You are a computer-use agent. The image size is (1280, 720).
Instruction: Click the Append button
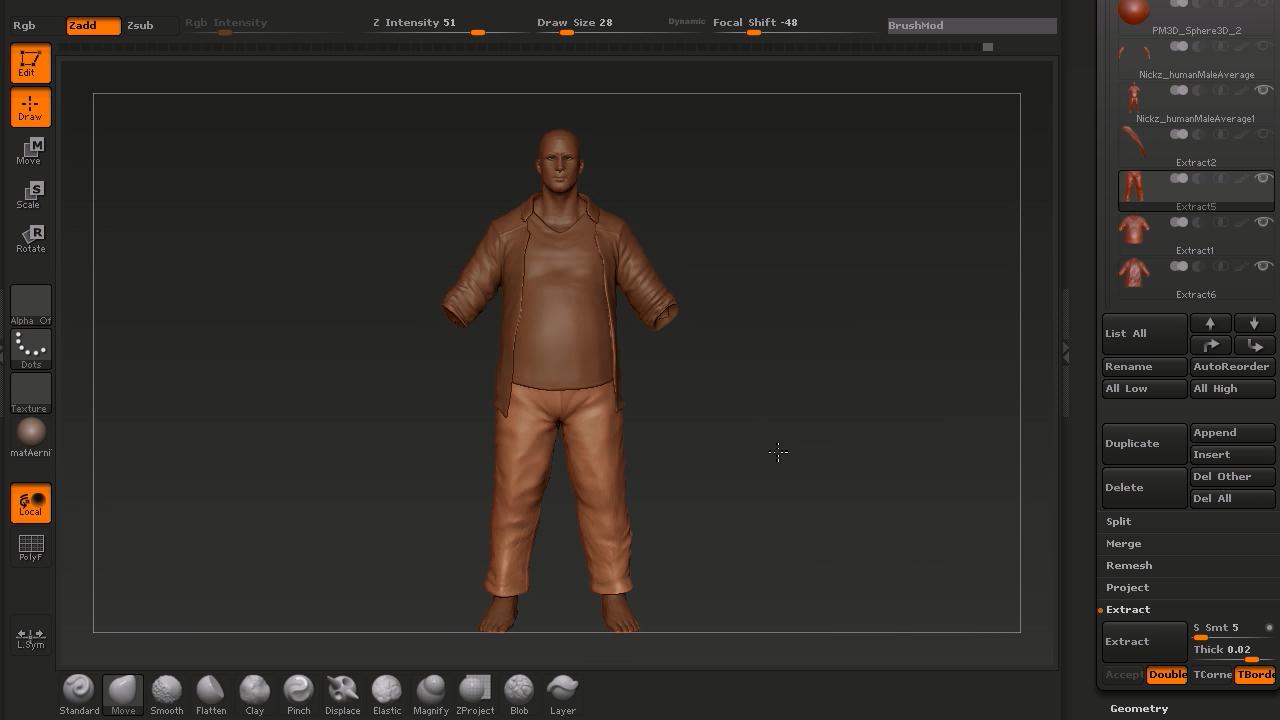[x=1232, y=432]
